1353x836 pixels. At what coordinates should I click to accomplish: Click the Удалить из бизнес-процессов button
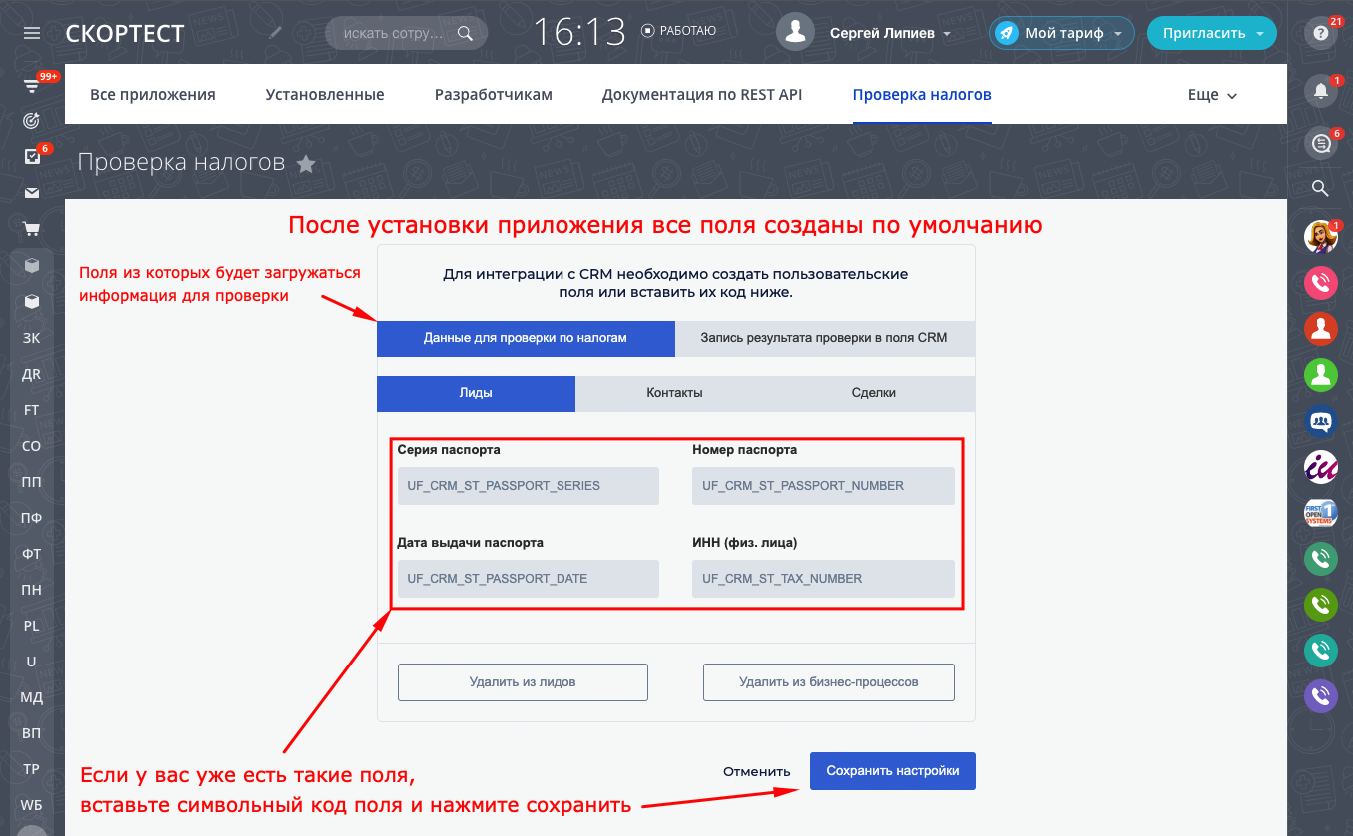coord(829,682)
